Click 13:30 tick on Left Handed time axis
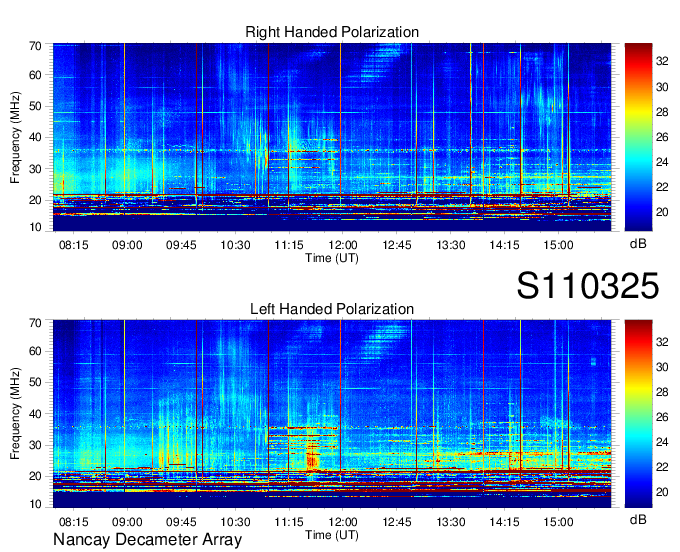Image resolution: width=680 pixels, height=552 pixels. (451, 522)
